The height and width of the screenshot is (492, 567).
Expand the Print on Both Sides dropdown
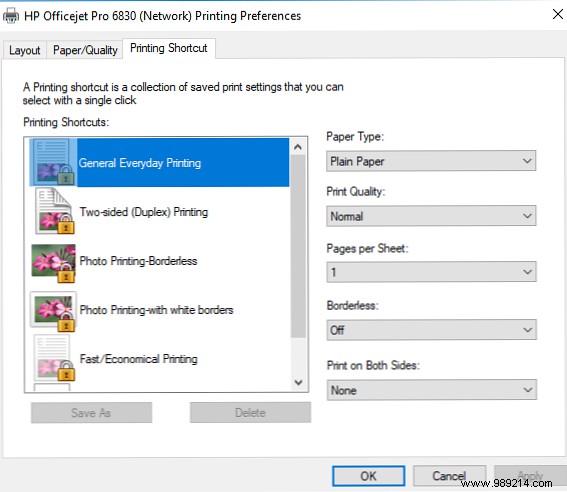432,390
